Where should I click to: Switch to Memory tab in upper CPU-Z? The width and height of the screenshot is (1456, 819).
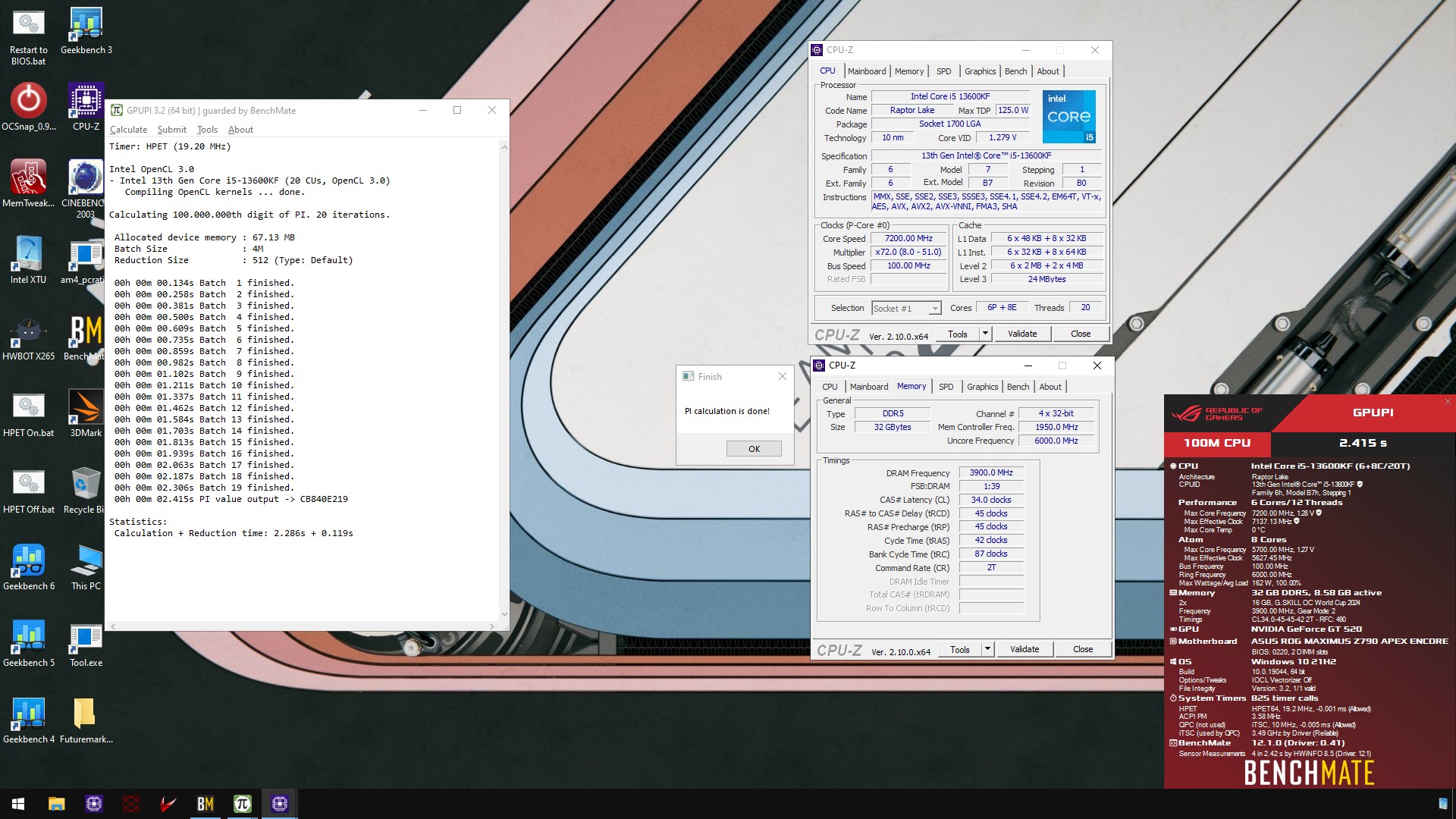(908, 71)
